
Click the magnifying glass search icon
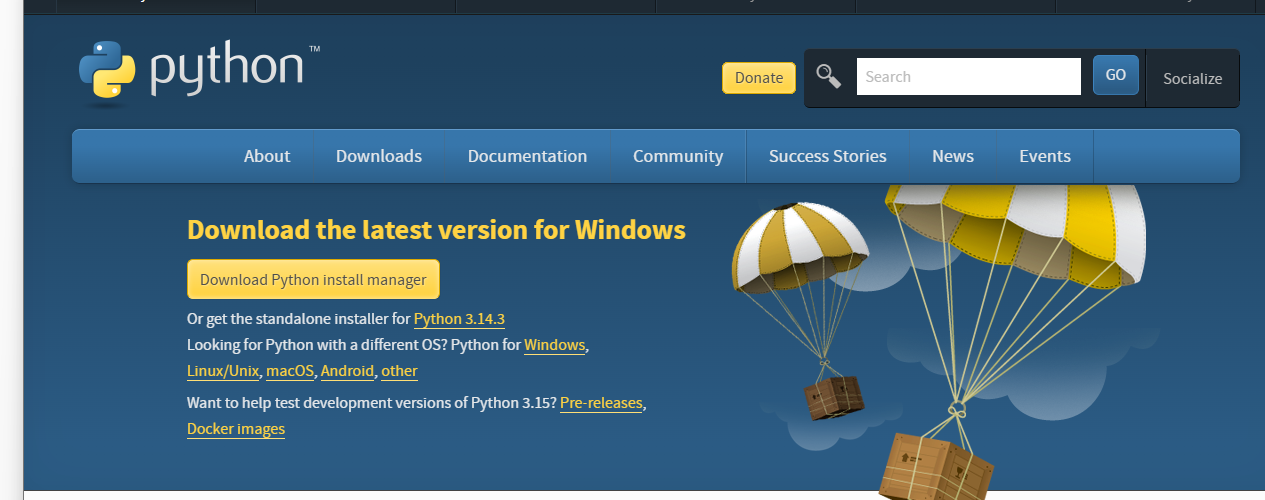(x=828, y=76)
